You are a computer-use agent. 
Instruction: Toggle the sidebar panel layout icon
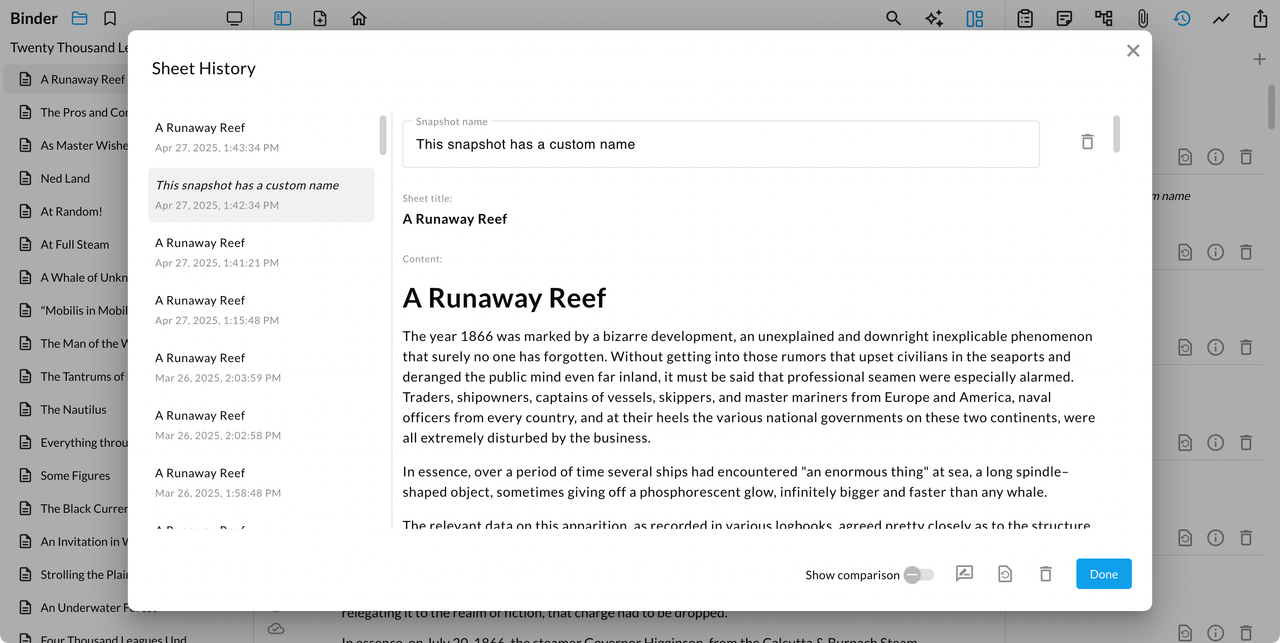tap(282, 18)
